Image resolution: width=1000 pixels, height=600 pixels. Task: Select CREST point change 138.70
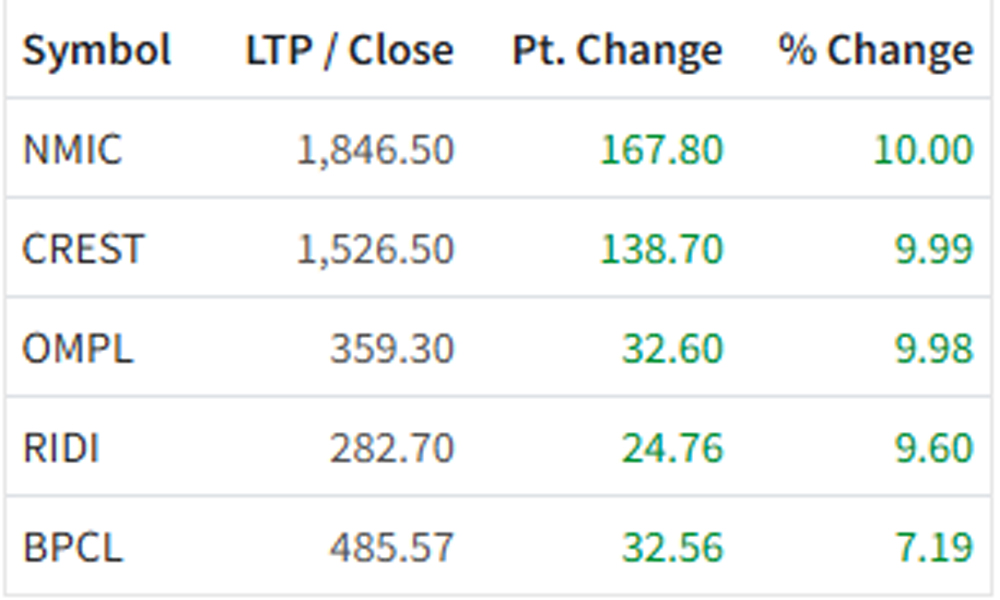pos(661,249)
